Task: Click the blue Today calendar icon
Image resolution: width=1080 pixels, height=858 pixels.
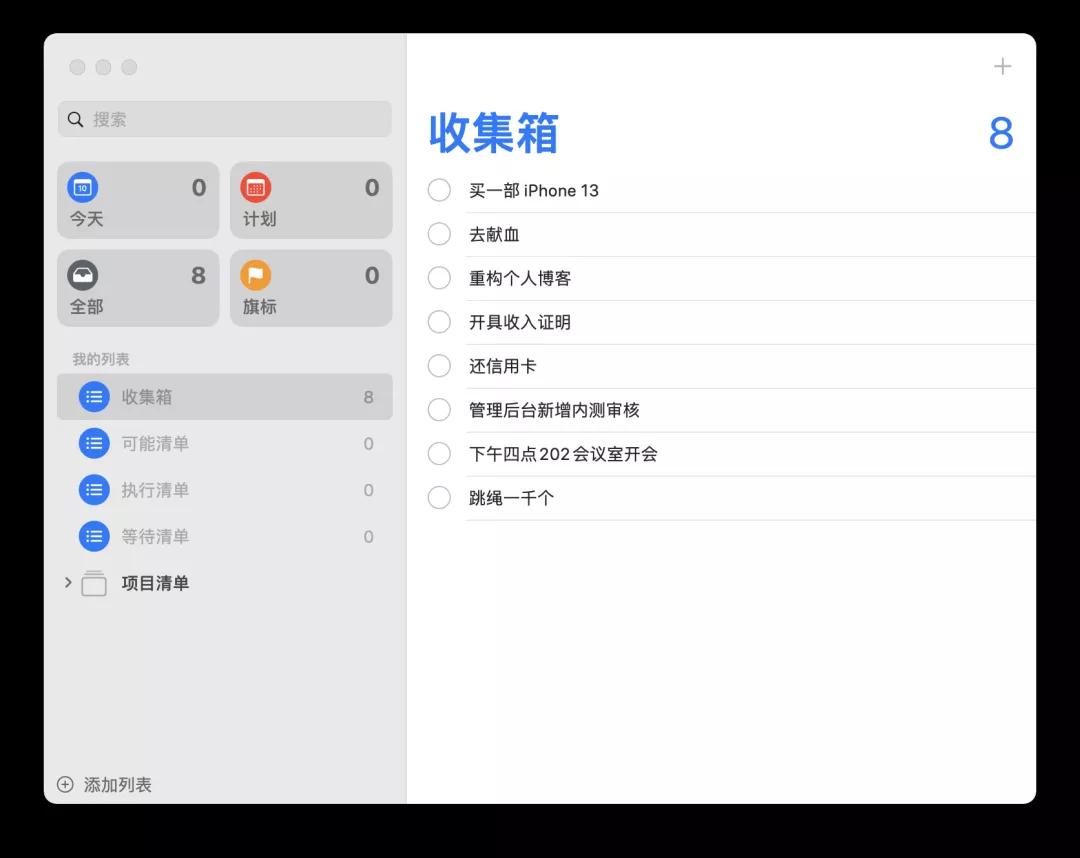Action: [x=83, y=187]
